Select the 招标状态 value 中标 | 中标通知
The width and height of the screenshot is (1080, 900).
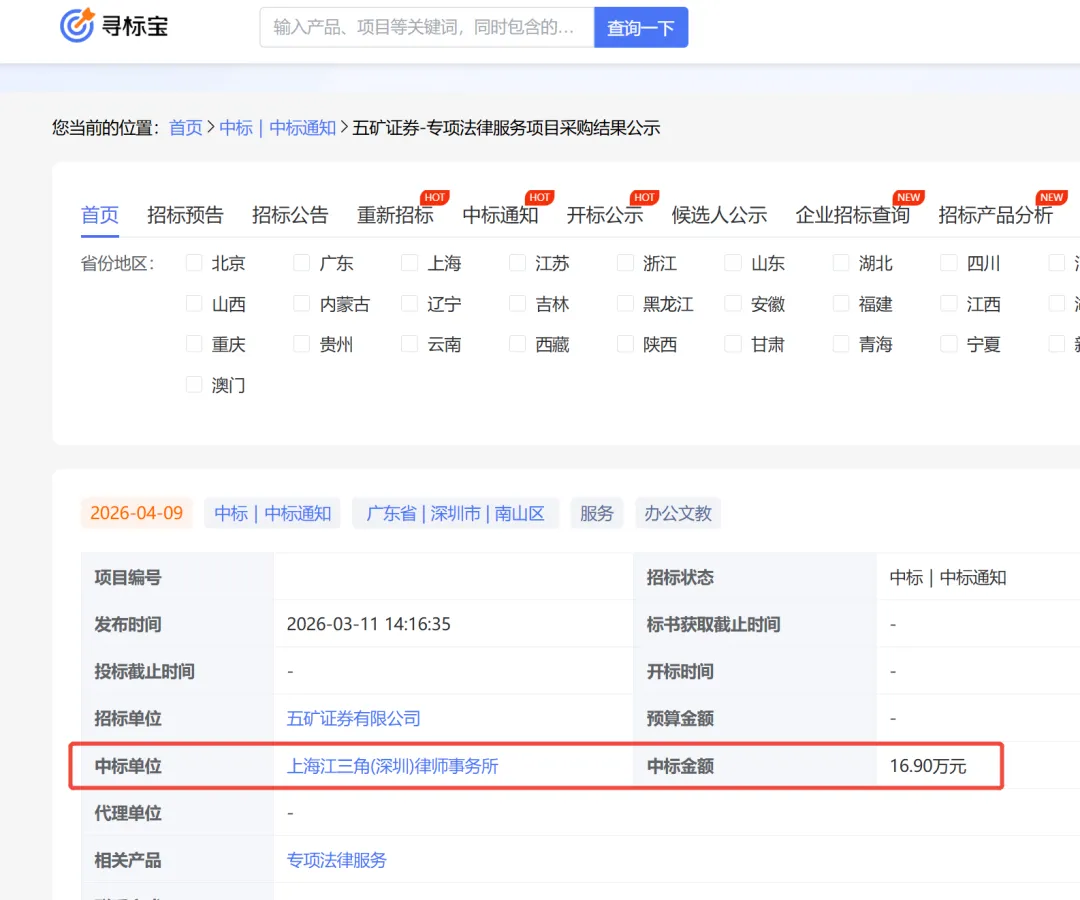[948, 577]
